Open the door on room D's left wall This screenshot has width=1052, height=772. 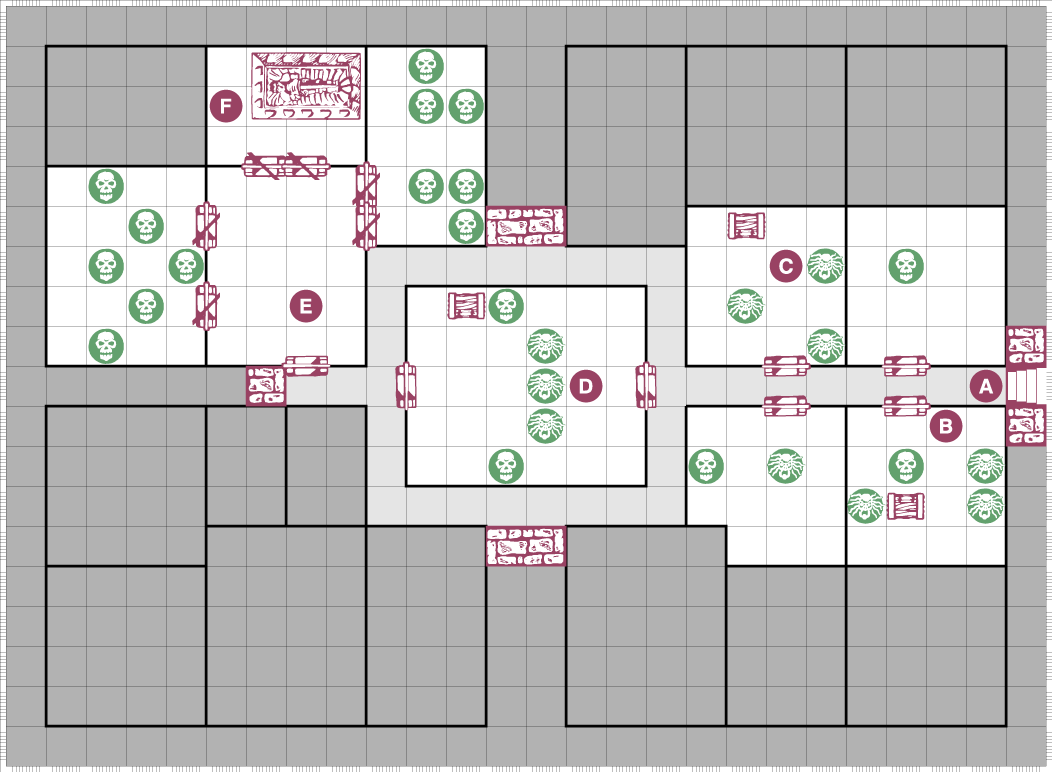pos(406,386)
